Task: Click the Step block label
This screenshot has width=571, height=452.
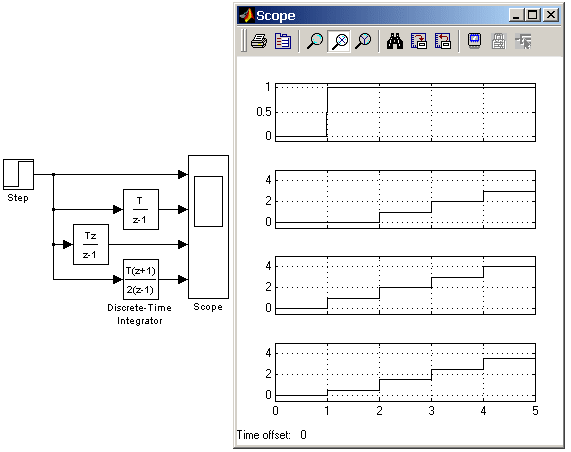Action: 18,198
